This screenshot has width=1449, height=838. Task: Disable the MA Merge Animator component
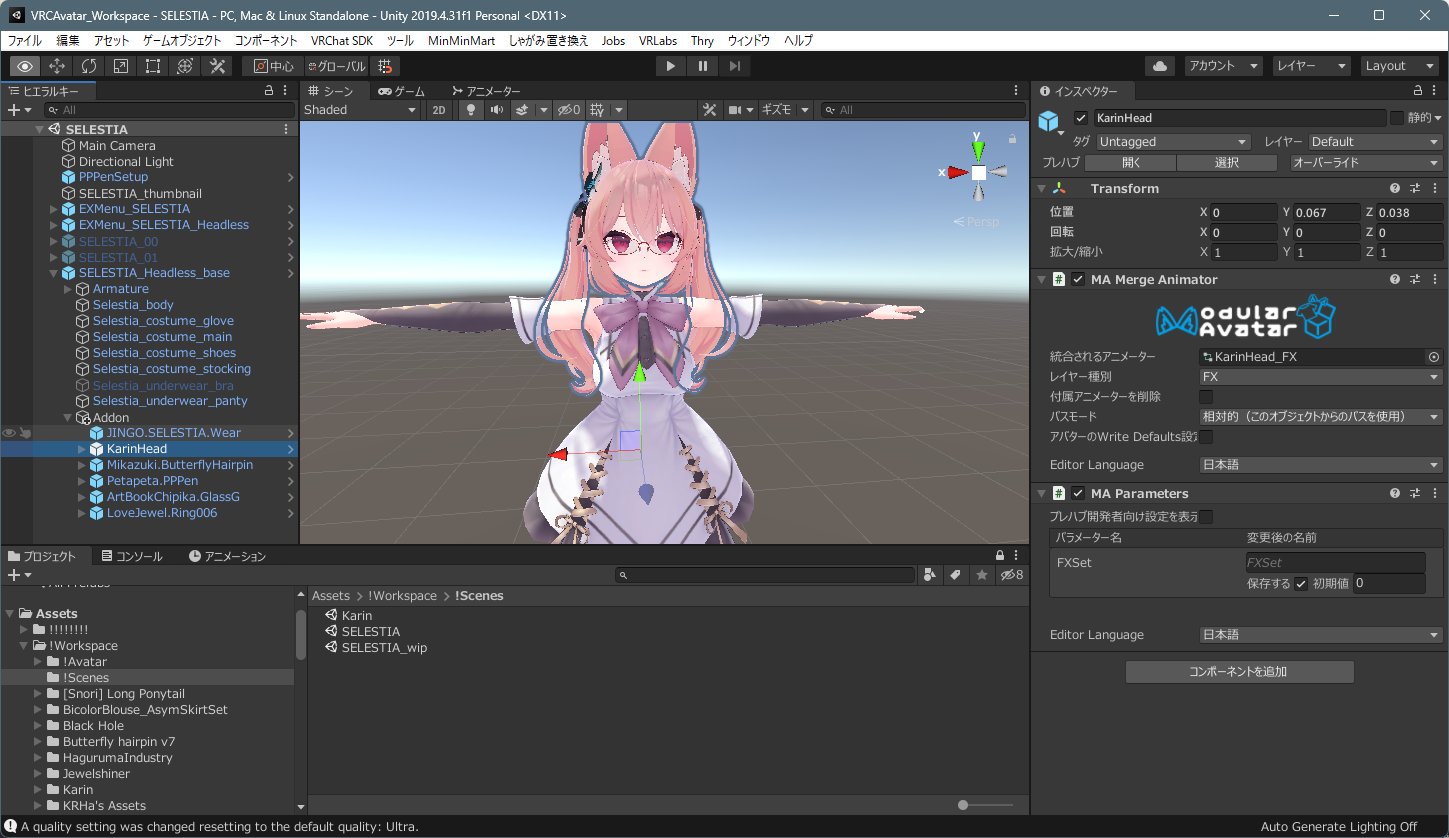pyautogui.click(x=1078, y=280)
